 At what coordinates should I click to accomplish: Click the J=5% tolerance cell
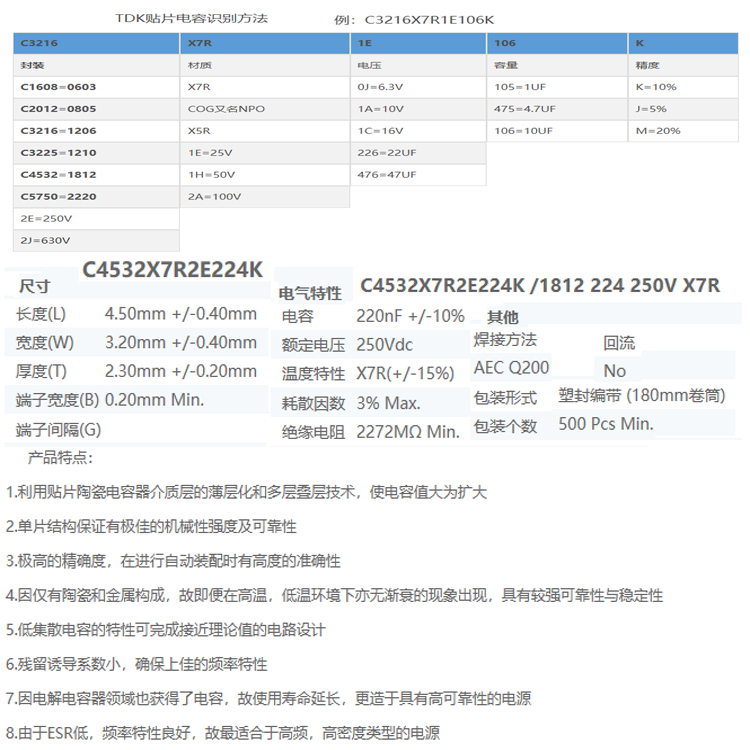pyautogui.click(x=684, y=109)
